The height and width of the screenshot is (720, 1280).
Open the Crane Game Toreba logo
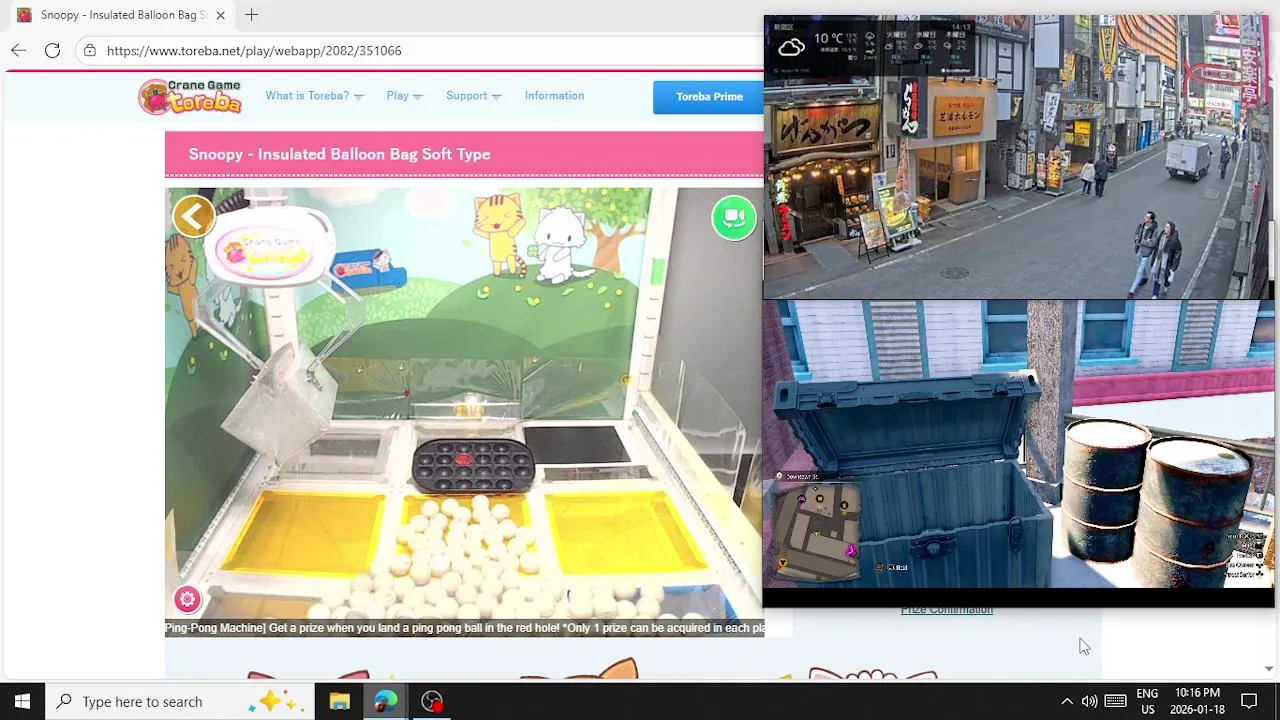[x=191, y=96]
